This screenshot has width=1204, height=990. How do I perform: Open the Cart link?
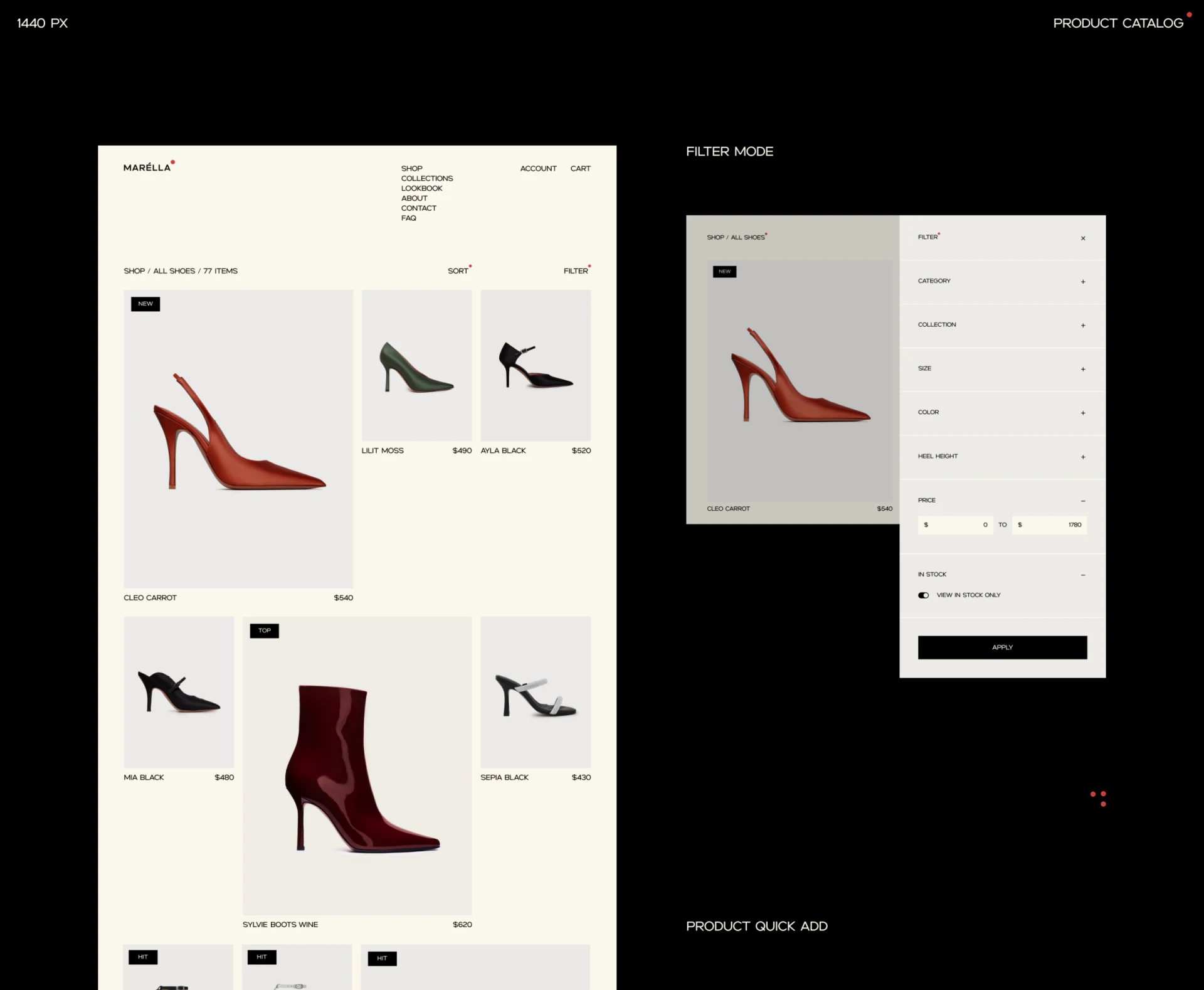(580, 169)
